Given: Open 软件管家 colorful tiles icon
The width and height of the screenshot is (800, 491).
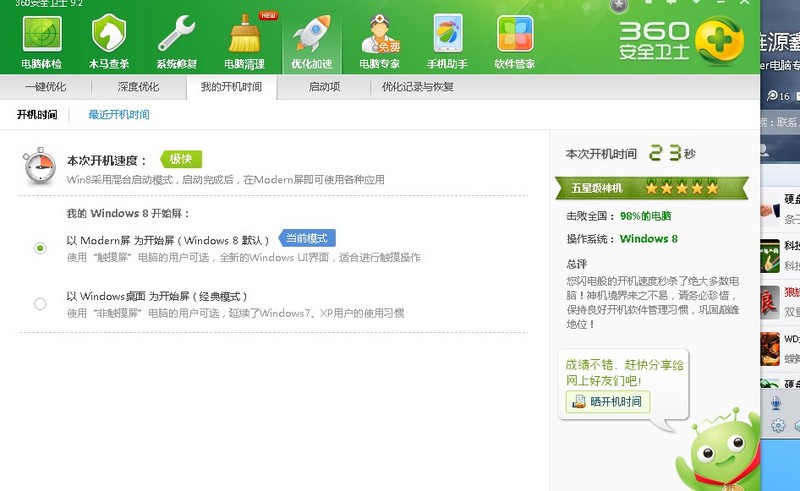Looking at the screenshot, I should [515, 34].
